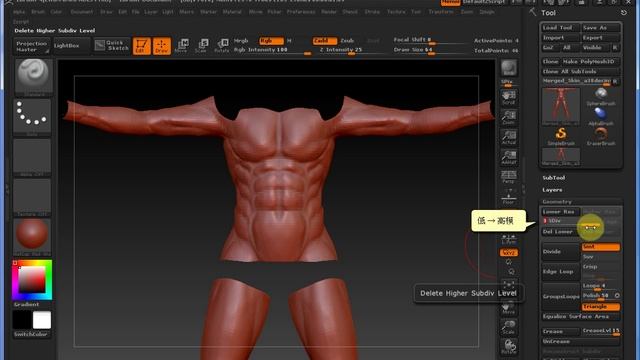Toggle the Zsub sculpt mode

click(x=347, y=41)
